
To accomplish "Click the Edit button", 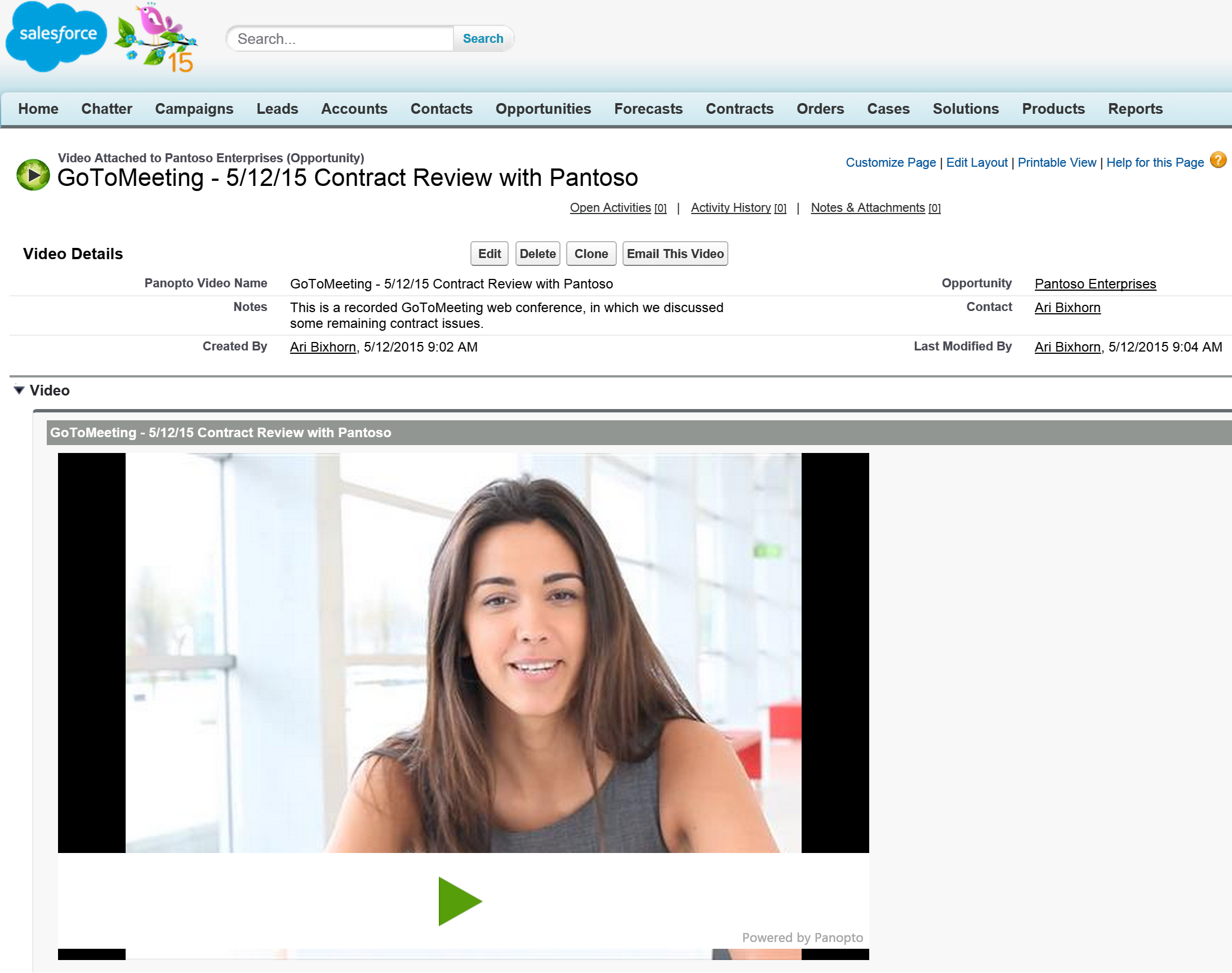I will [490, 254].
